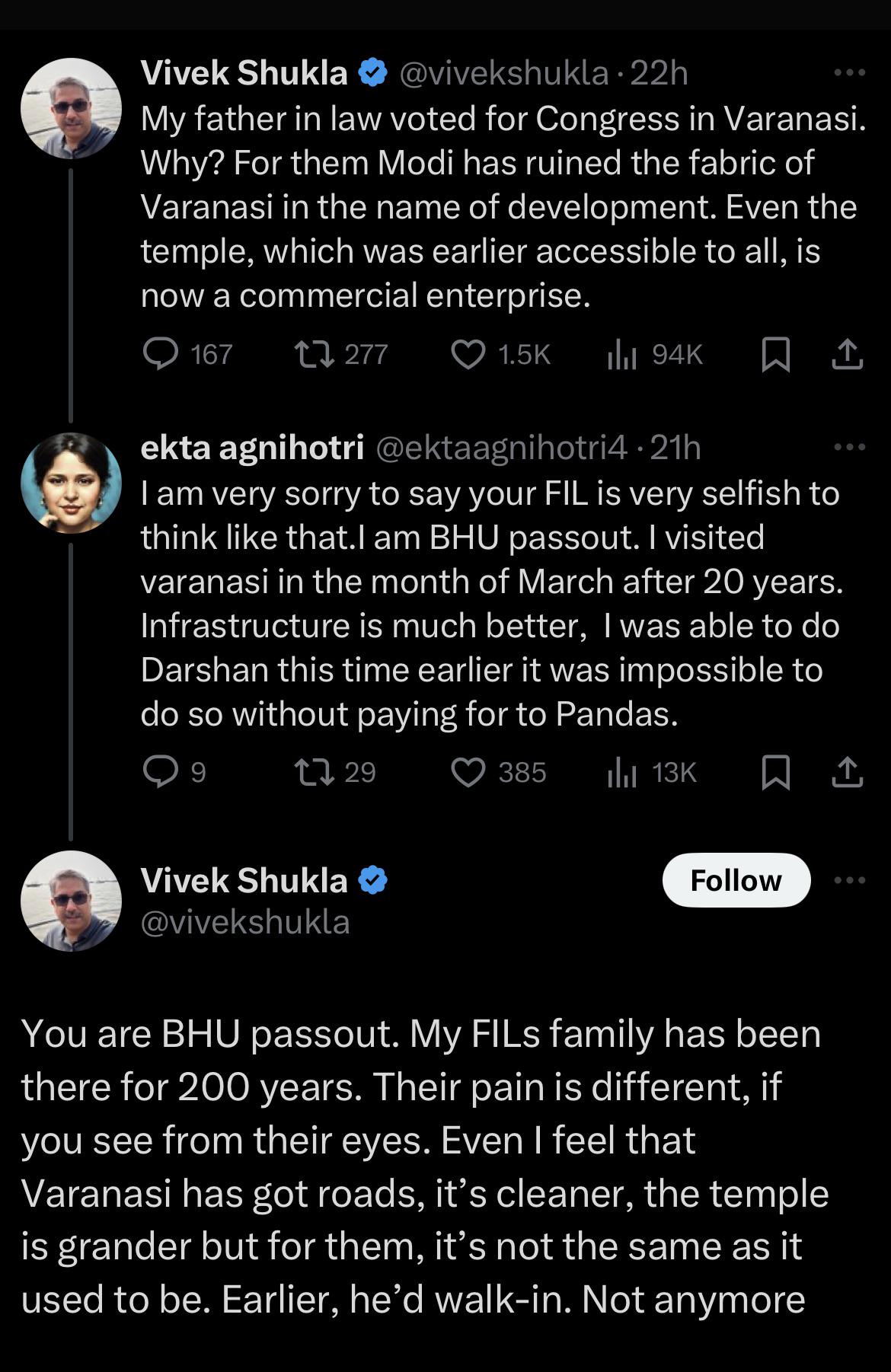Retweet the tweet with 277 reposts
This screenshot has width=891, height=1372.
[314, 354]
